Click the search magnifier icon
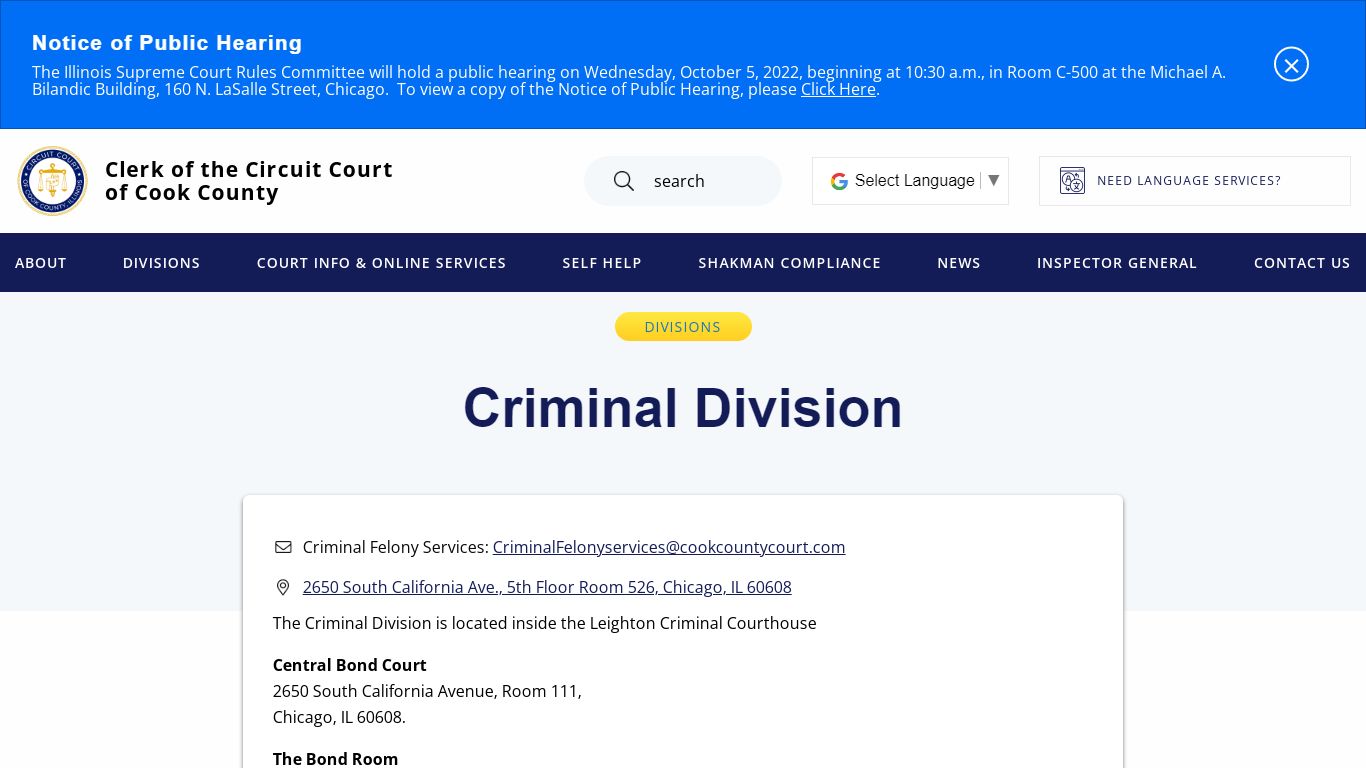1366x768 pixels. tap(623, 181)
